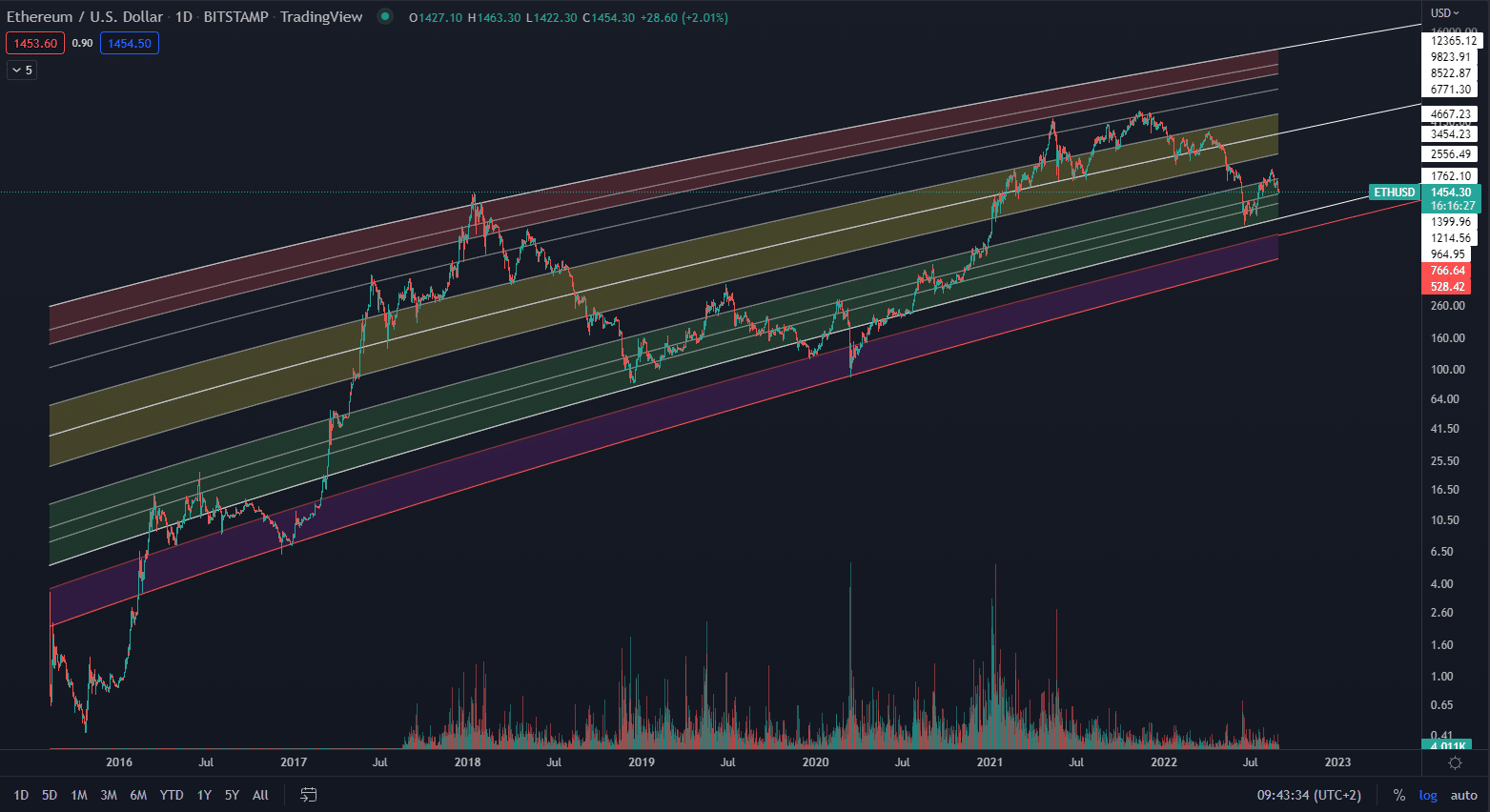
Task: Expand the collapsed indicators legend showing 5
Action: tap(21, 70)
